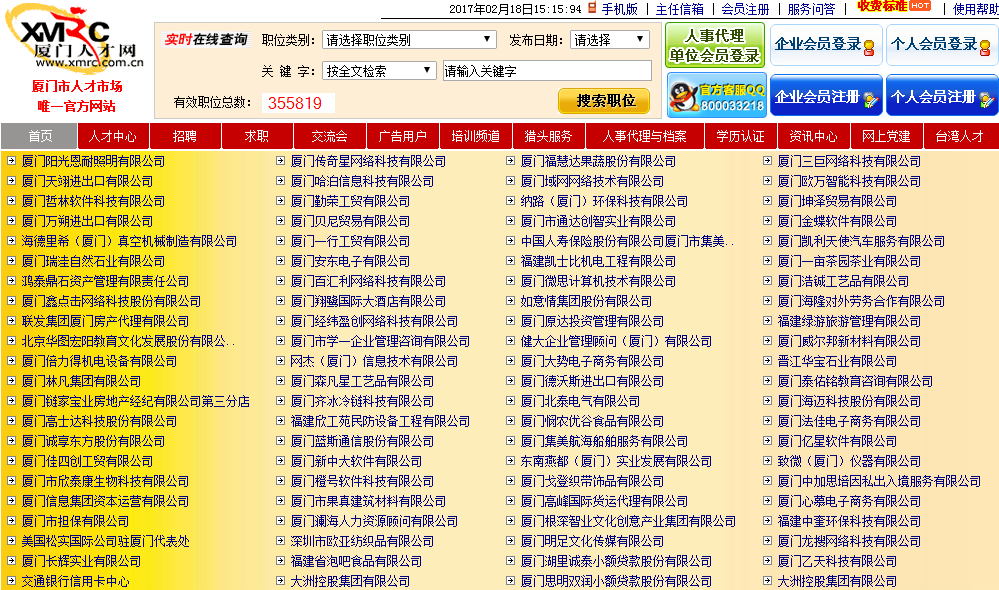Open the 资讯中心 menu tab
999x590 pixels.
click(x=814, y=136)
